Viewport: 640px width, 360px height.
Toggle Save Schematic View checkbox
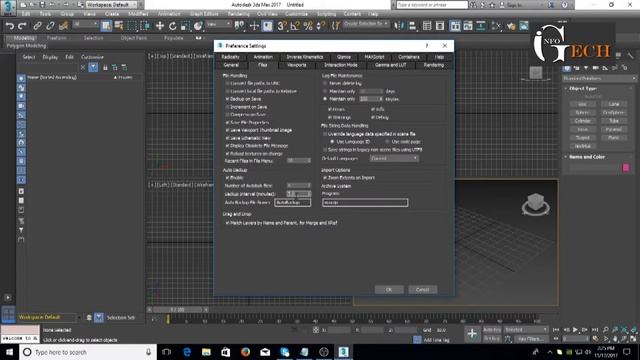pyautogui.click(x=227, y=138)
